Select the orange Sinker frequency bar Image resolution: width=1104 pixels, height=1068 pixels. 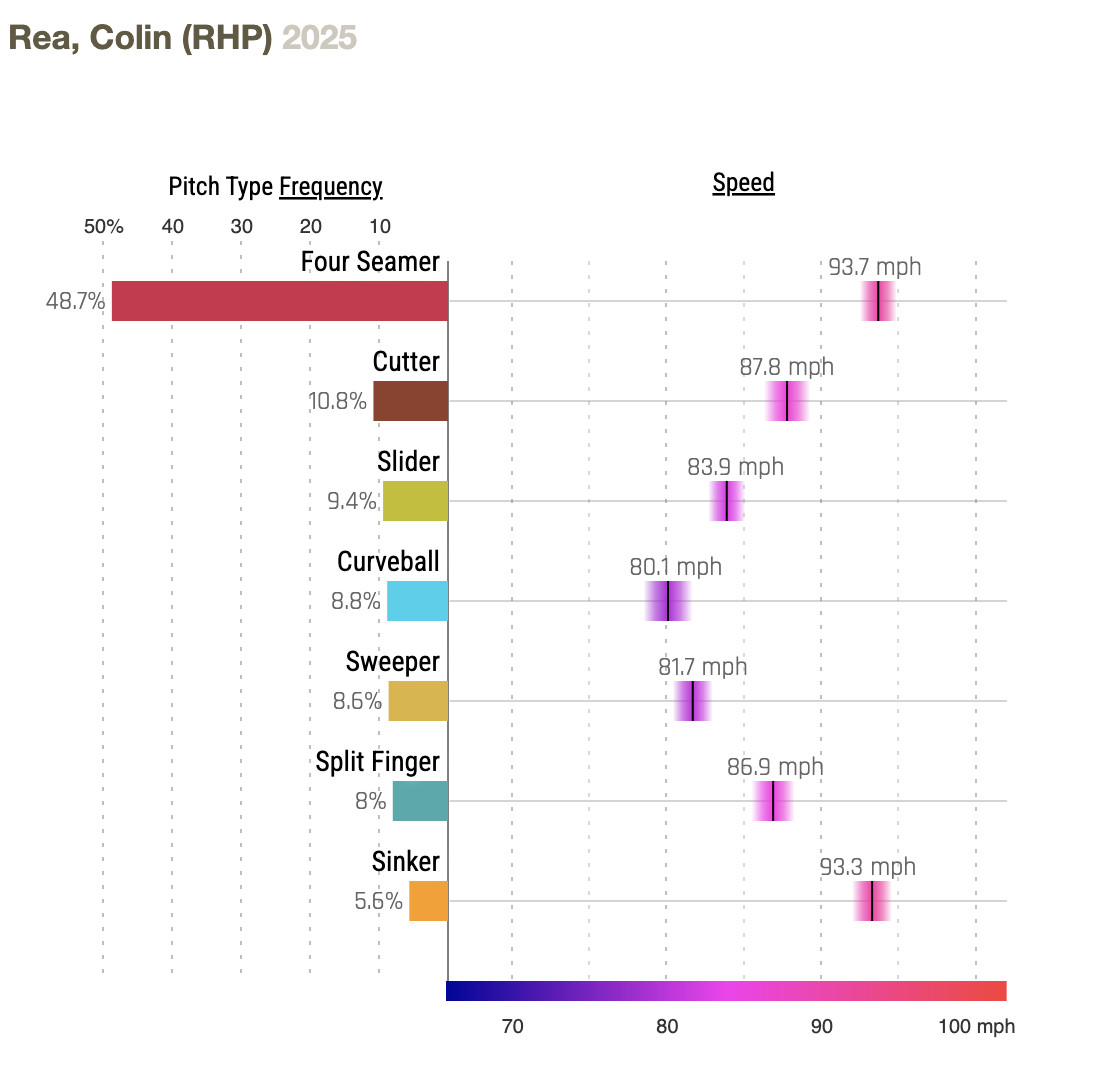point(428,901)
